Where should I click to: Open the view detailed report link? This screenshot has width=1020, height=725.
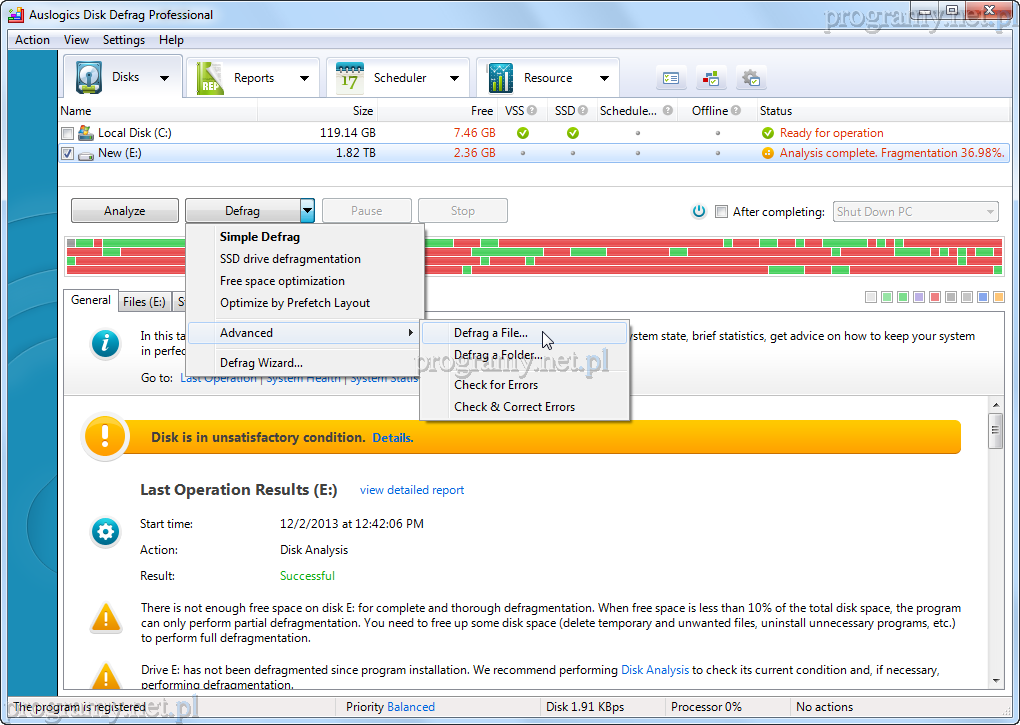(x=412, y=490)
